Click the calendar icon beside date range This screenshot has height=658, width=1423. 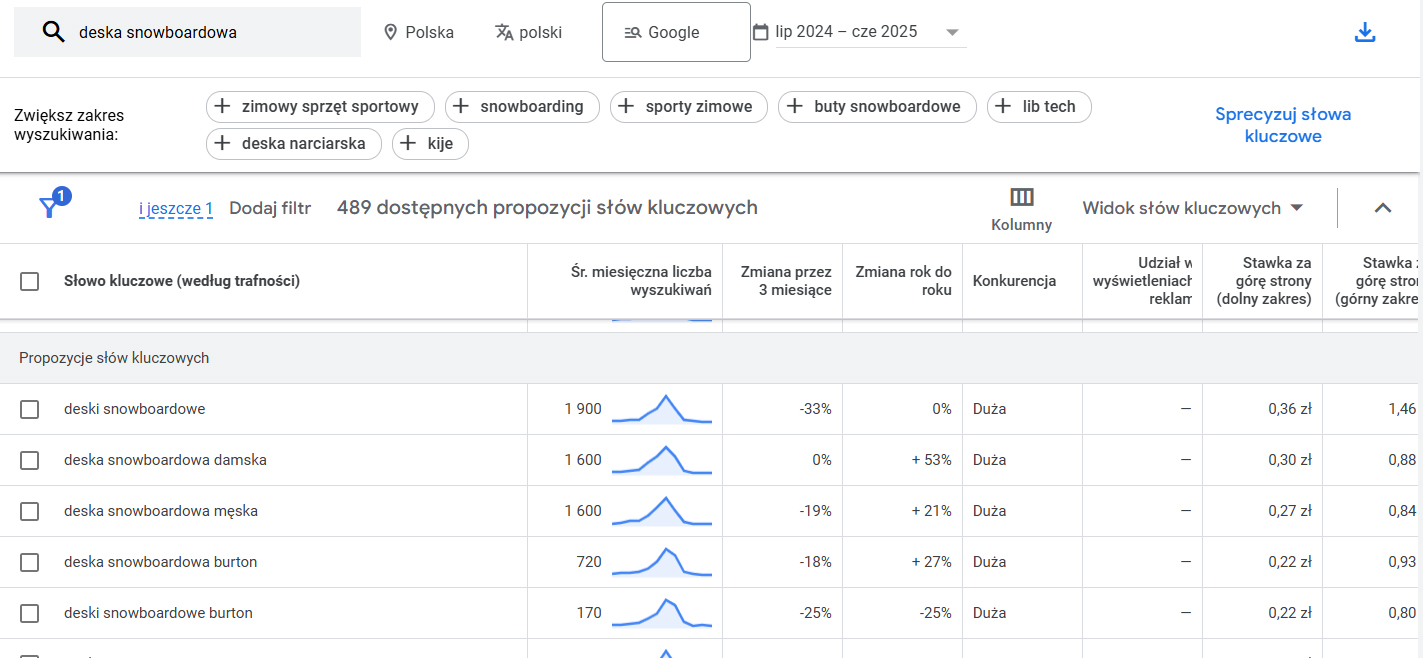(761, 32)
